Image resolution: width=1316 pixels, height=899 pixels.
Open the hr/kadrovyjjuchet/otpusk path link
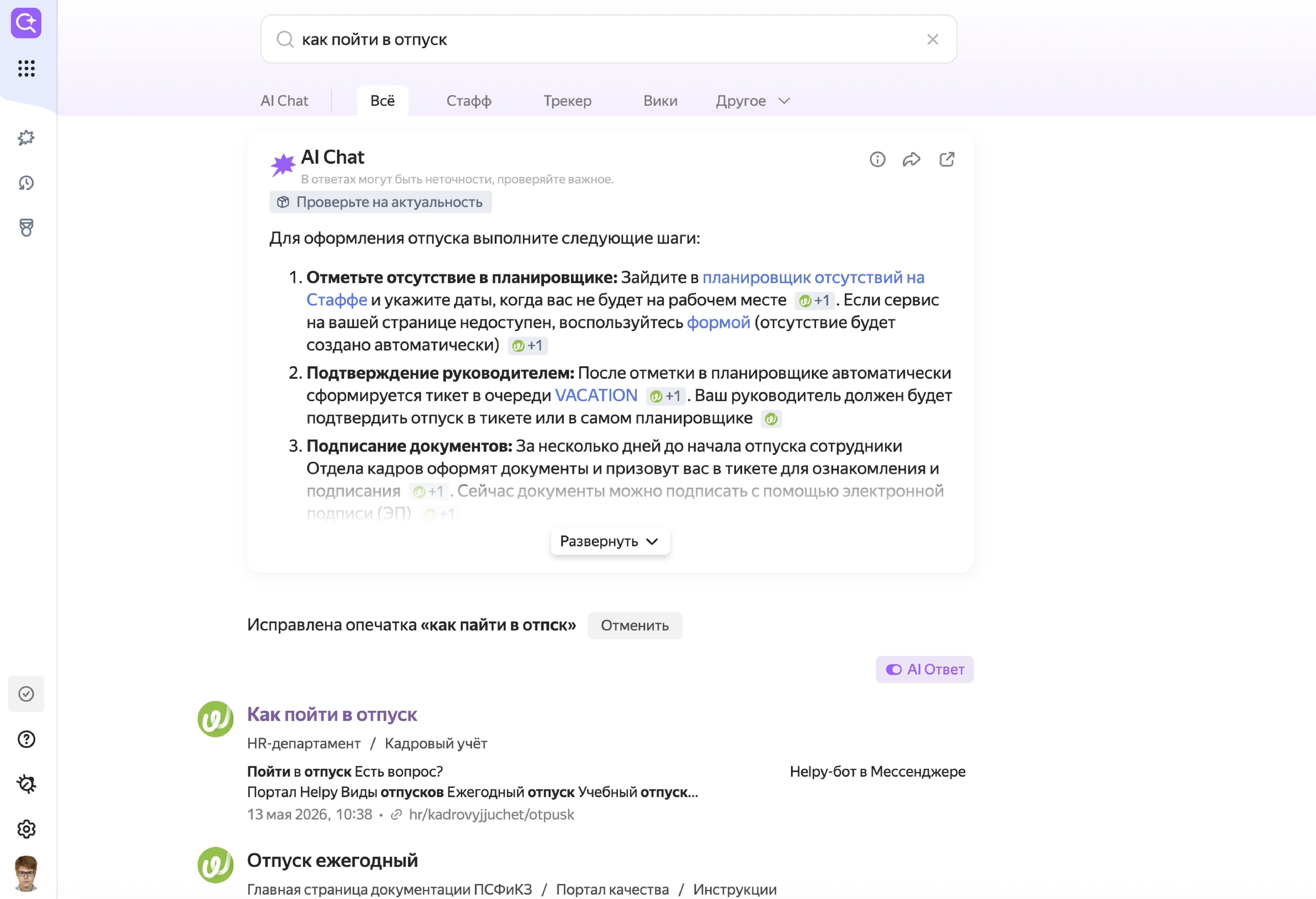(491, 815)
